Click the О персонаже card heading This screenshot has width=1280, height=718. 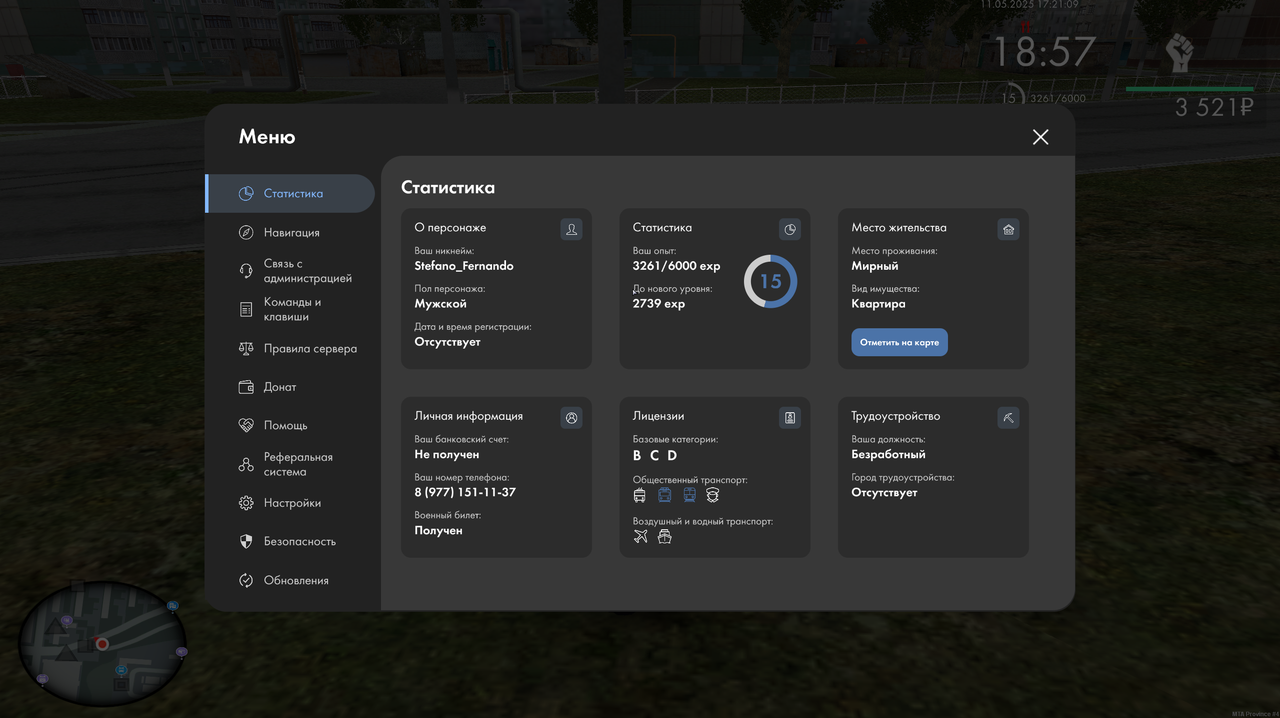tap(451, 228)
